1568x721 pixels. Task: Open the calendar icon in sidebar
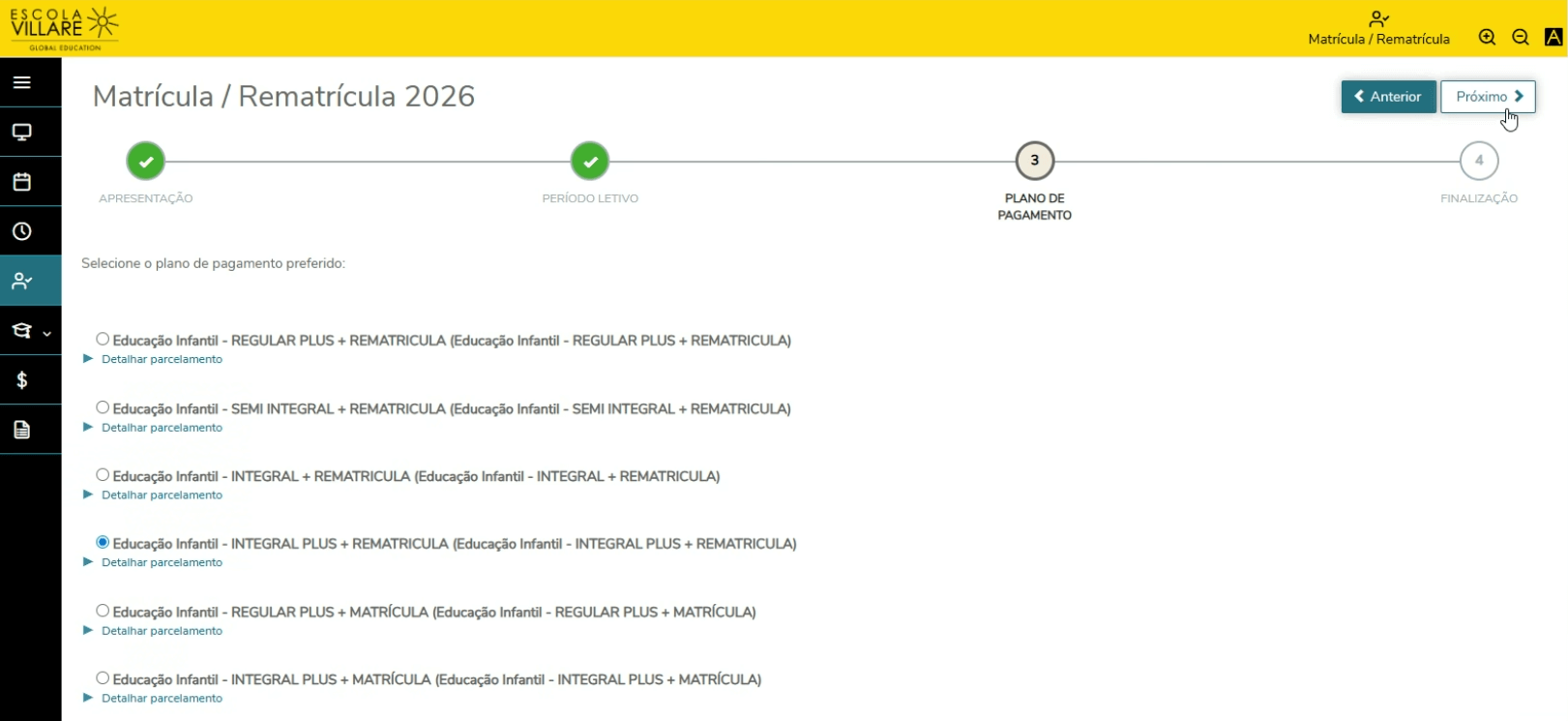click(22, 182)
